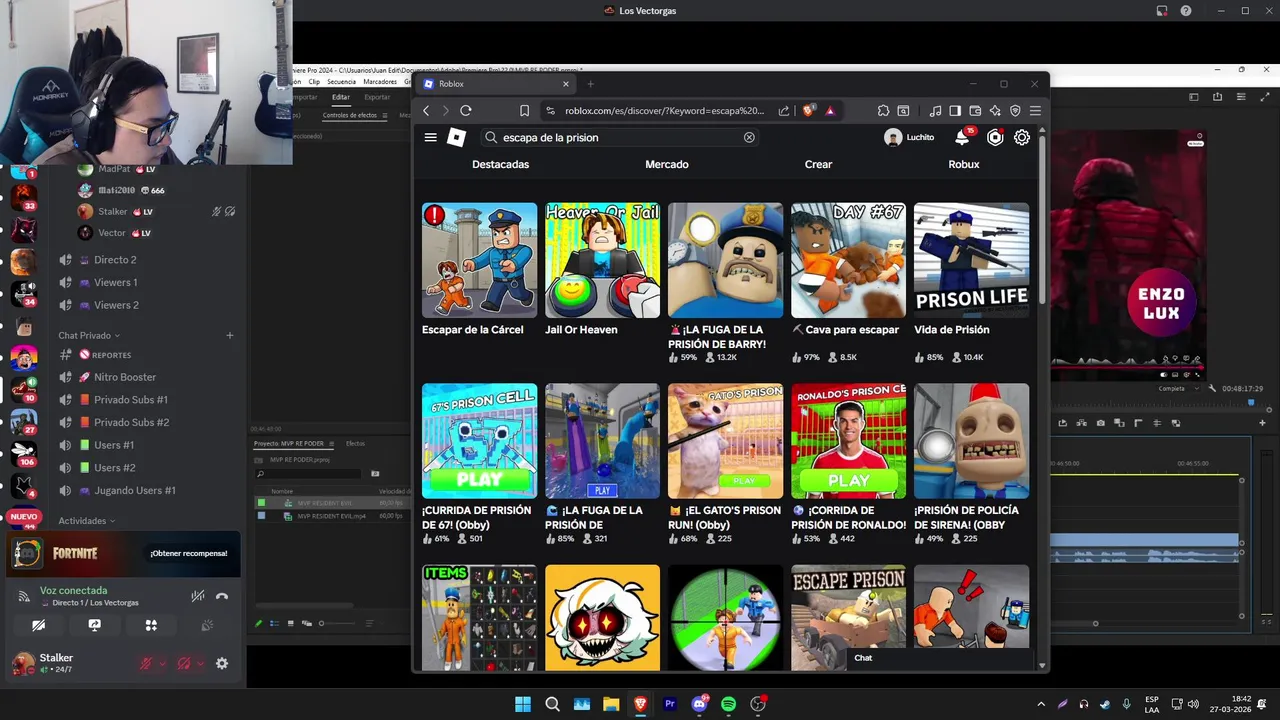Reload the Roblox page in browser
Screen dimensions: 1280x720
[x=466, y=110]
